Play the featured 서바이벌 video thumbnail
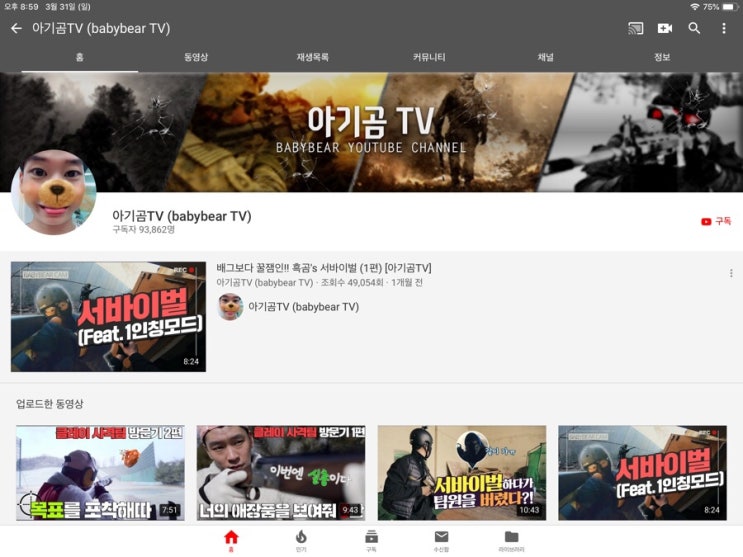 tap(109, 316)
